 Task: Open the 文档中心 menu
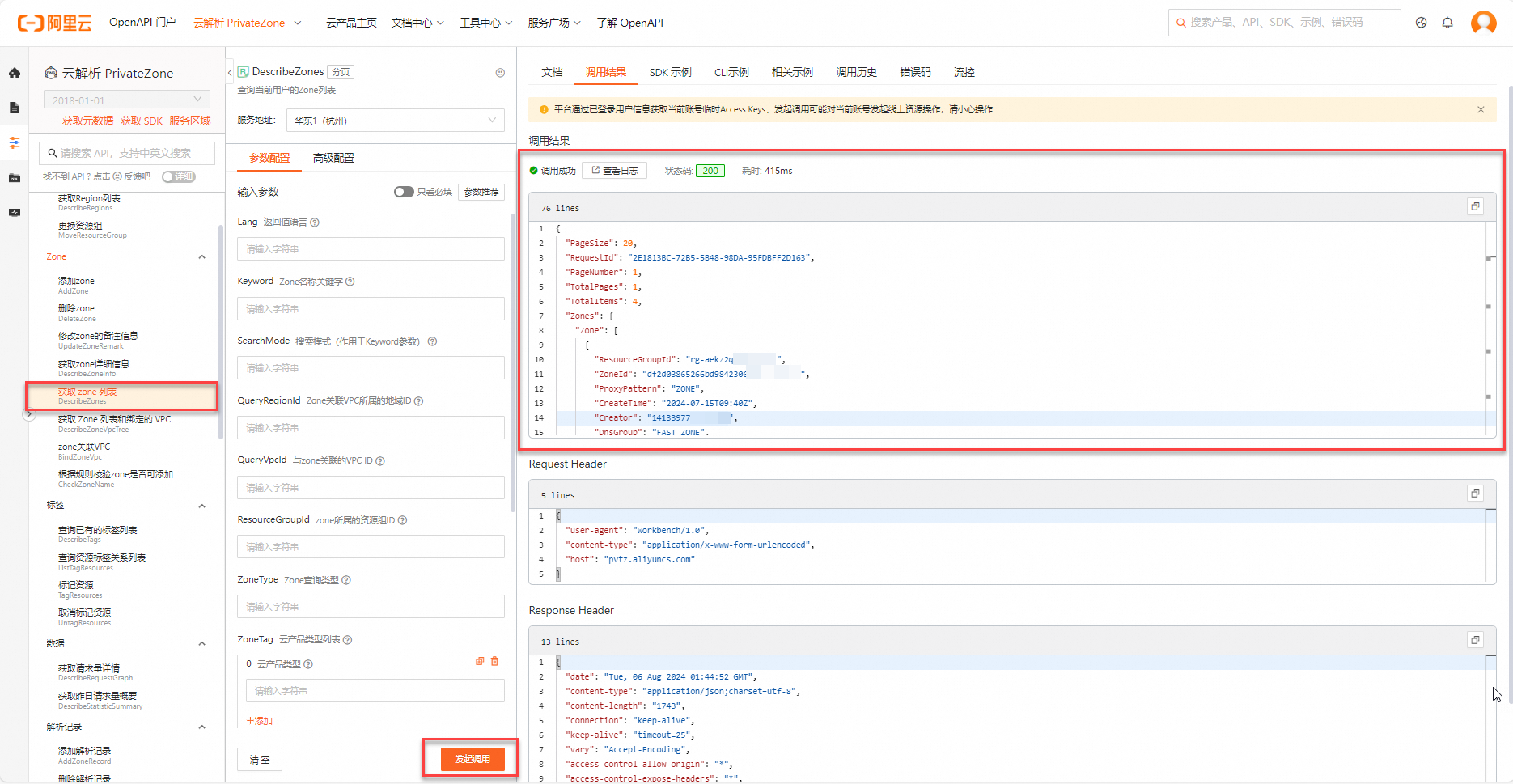(417, 23)
